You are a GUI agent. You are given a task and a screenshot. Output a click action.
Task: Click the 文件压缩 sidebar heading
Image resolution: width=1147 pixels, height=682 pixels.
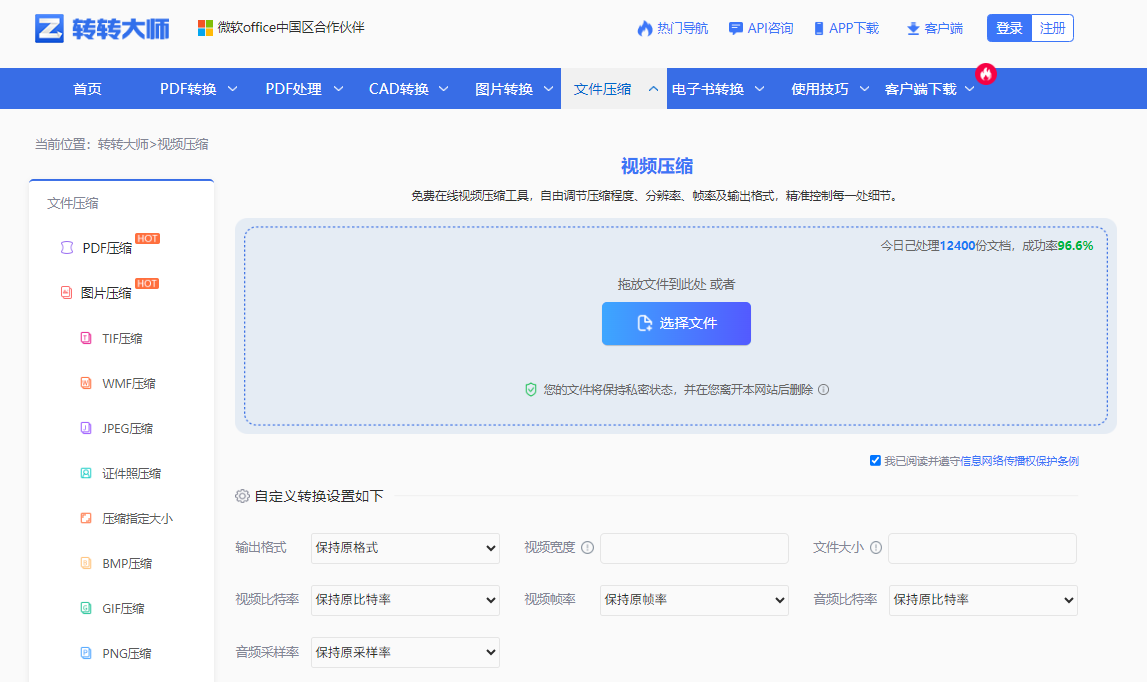point(72,203)
